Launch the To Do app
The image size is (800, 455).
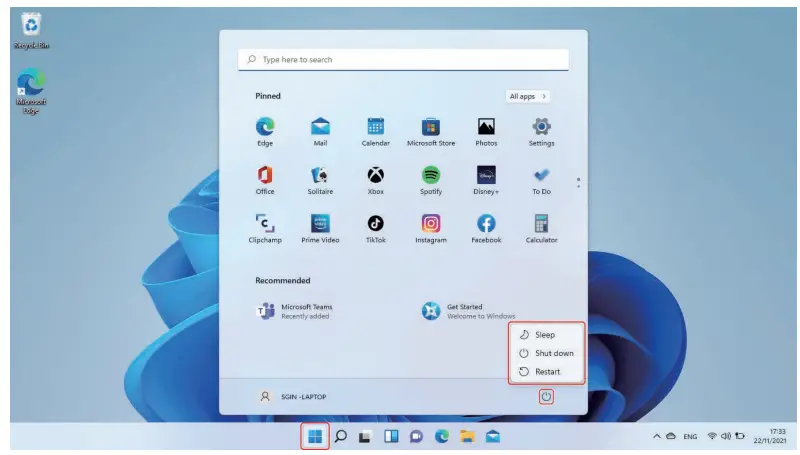click(541, 180)
